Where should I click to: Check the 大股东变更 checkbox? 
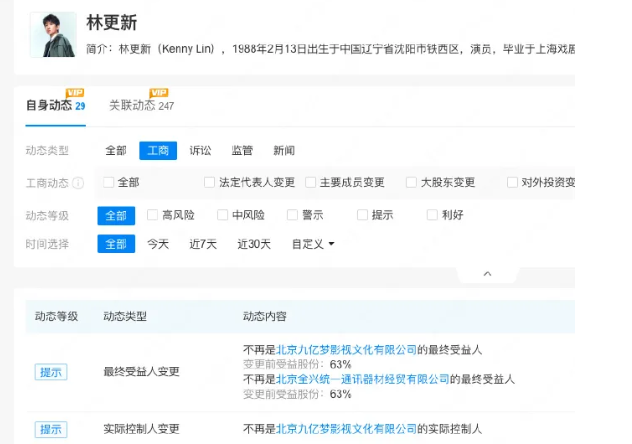411,183
